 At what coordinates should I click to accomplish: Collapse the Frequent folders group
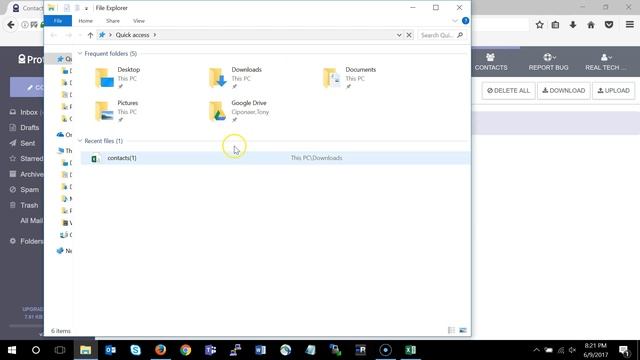click(80, 53)
